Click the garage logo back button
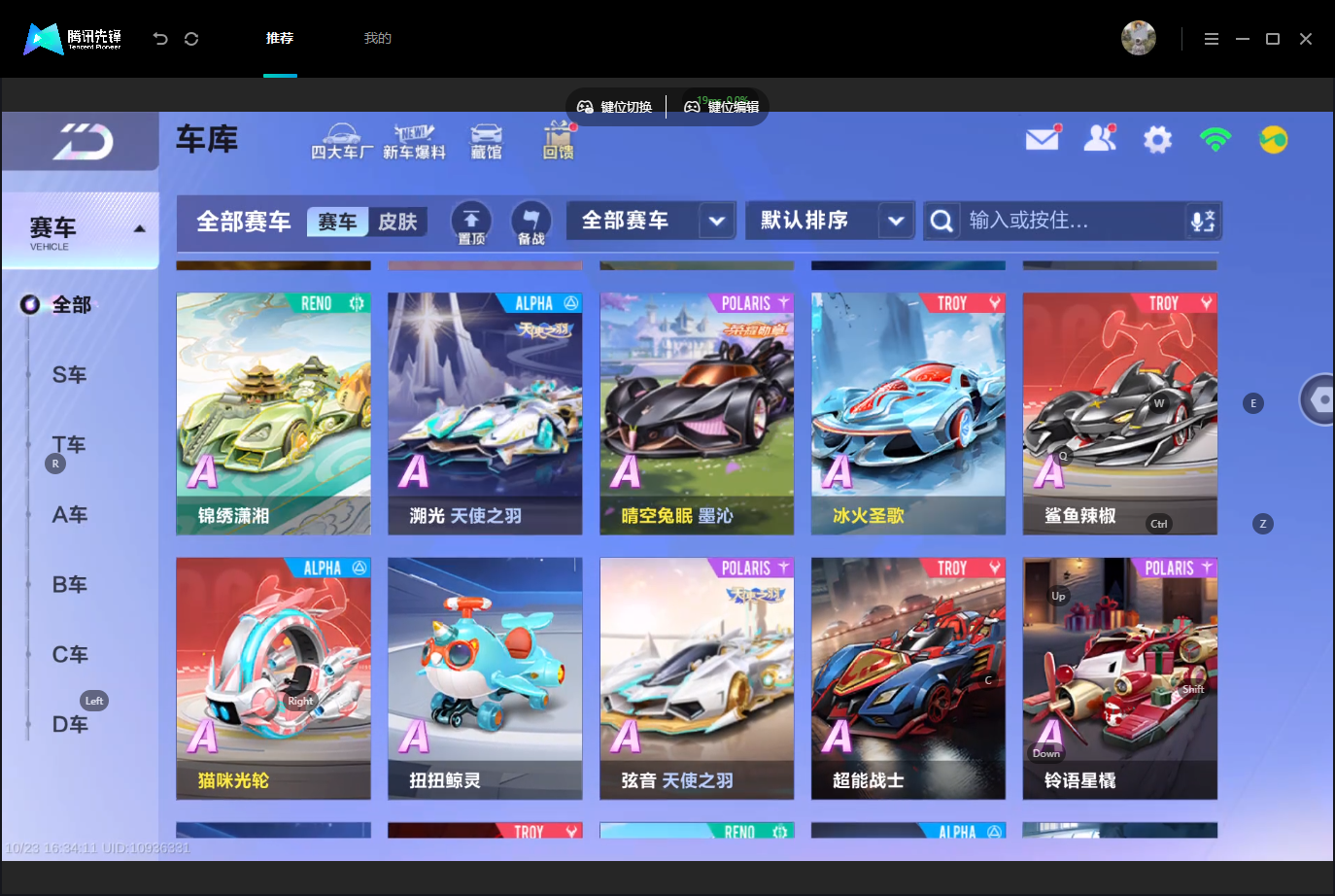This screenshot has height=896, width=1335. pos(82,142)
